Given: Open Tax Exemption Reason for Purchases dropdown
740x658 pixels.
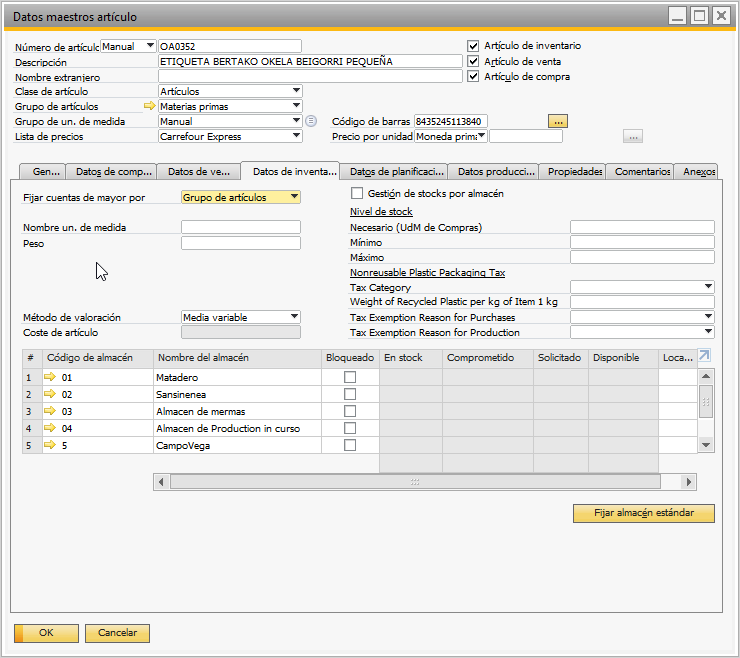Looking at the screenshot, I should tap(708, 317).
